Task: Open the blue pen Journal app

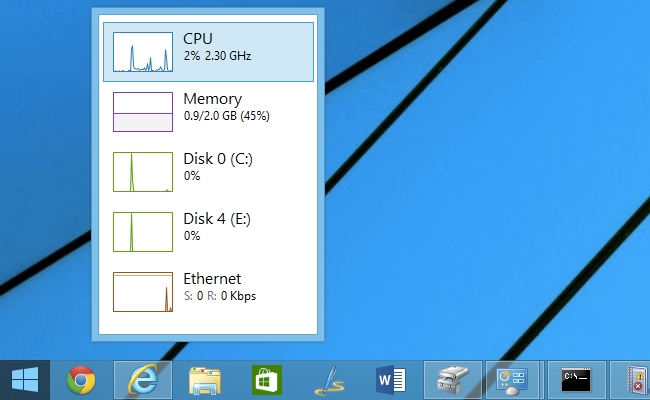Action: pyautogui.click(x=329, y=380)
